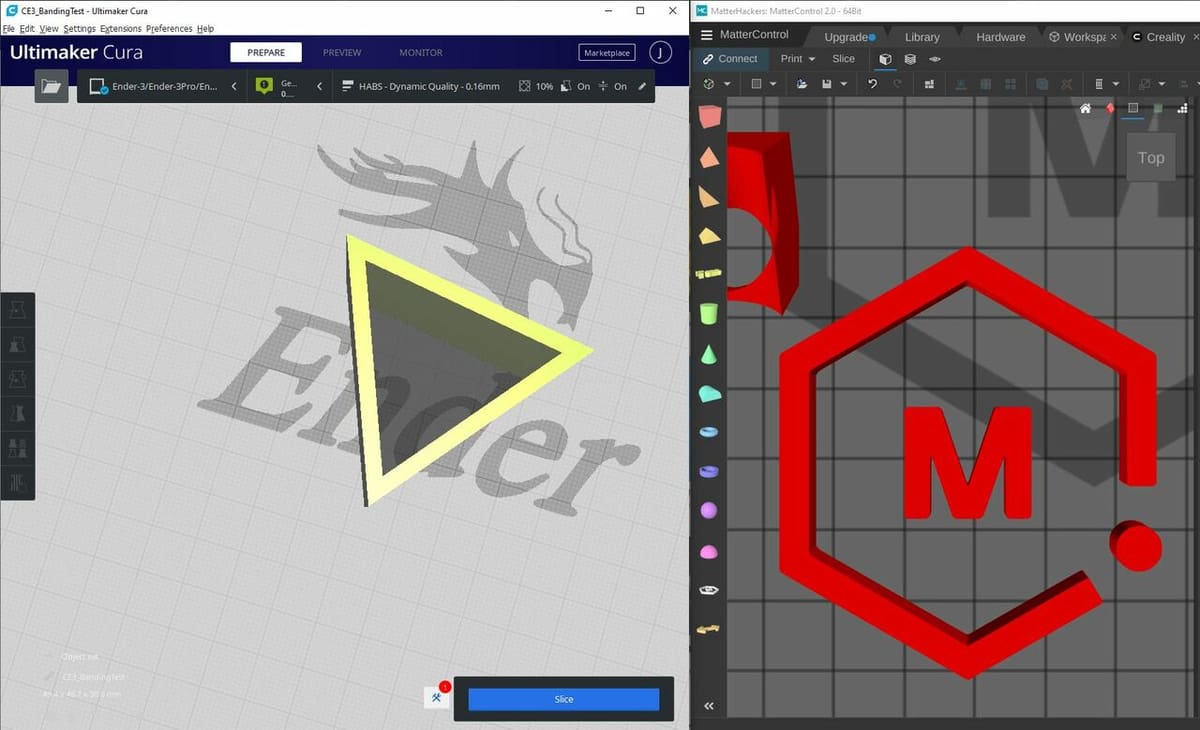
Task: Add a half sphere primitive in MatterControl
Action: (710, 550)
